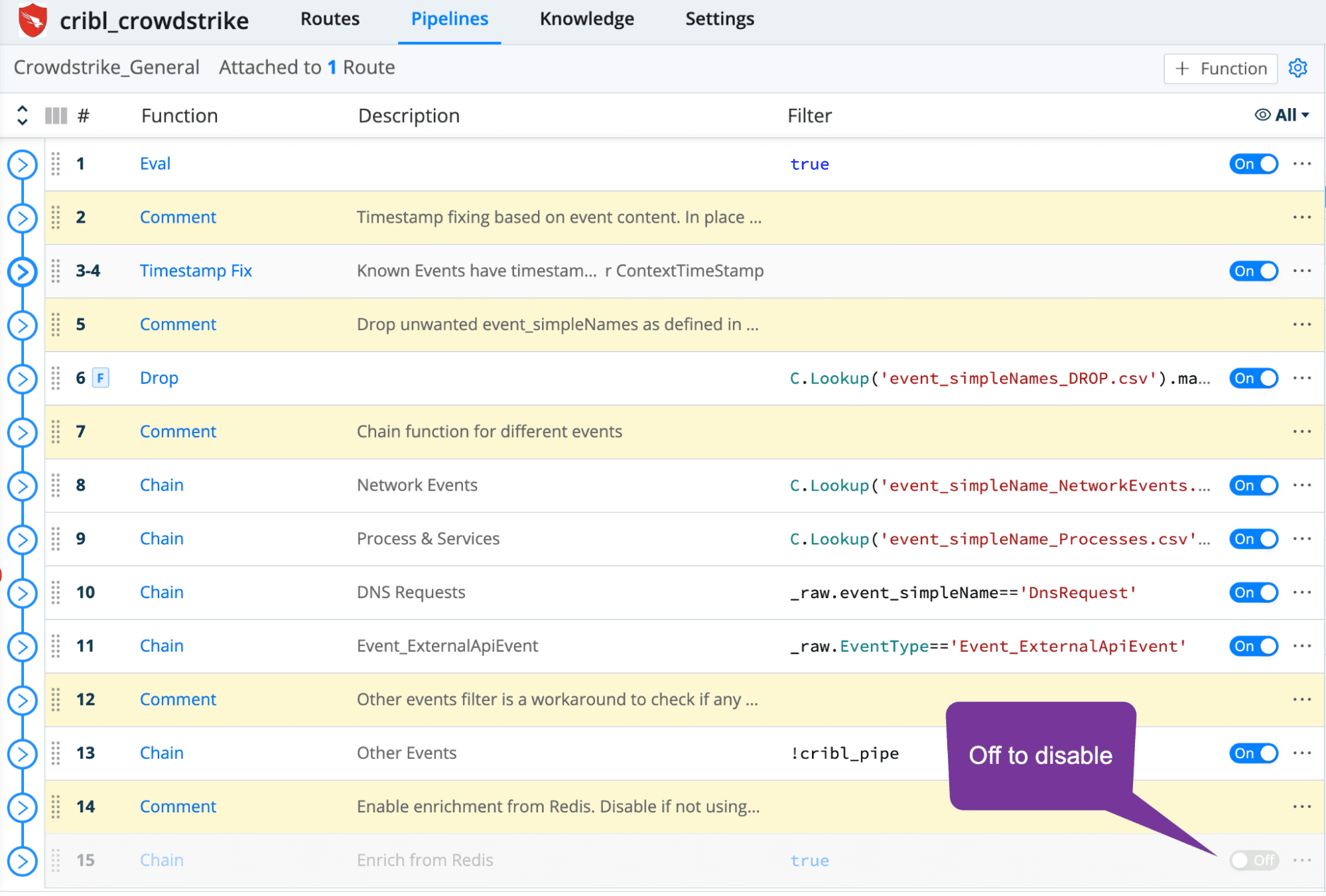The width and height of the screenshot is (1326, 896).
Task: Click the F final badge on row 6
Action: (x=100, y=378)
